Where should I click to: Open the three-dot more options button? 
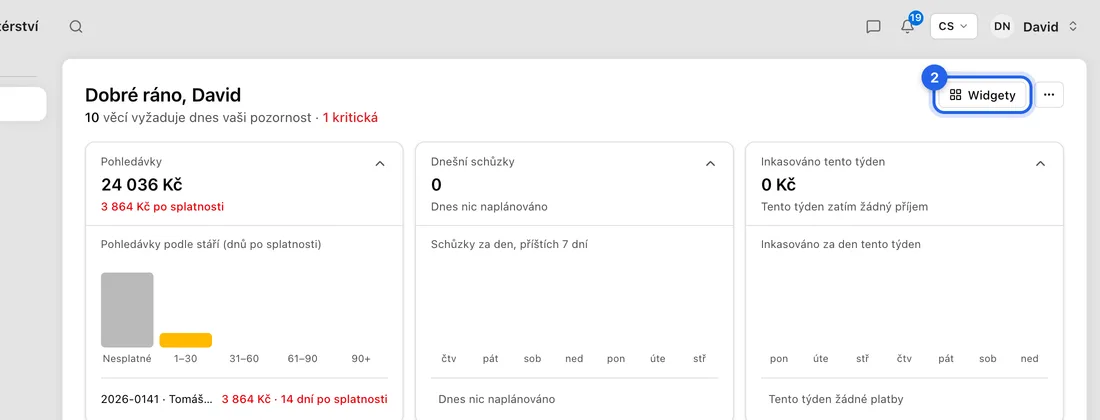1049,95
